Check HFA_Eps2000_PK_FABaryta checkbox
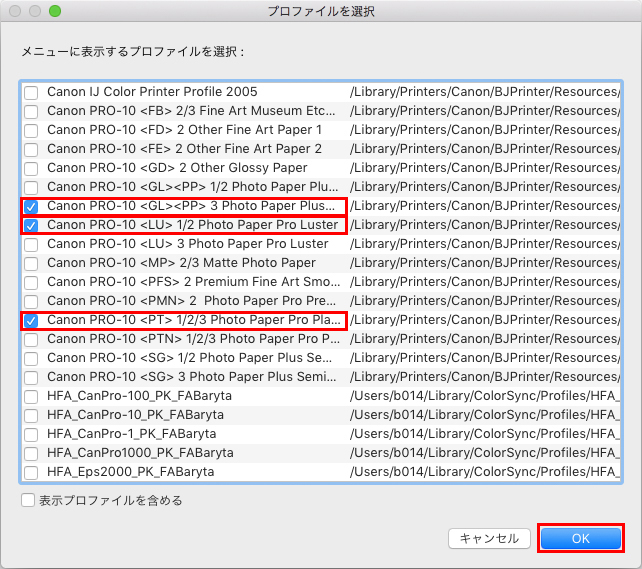Viewport: 642px width, 569px height. point(31,473)
